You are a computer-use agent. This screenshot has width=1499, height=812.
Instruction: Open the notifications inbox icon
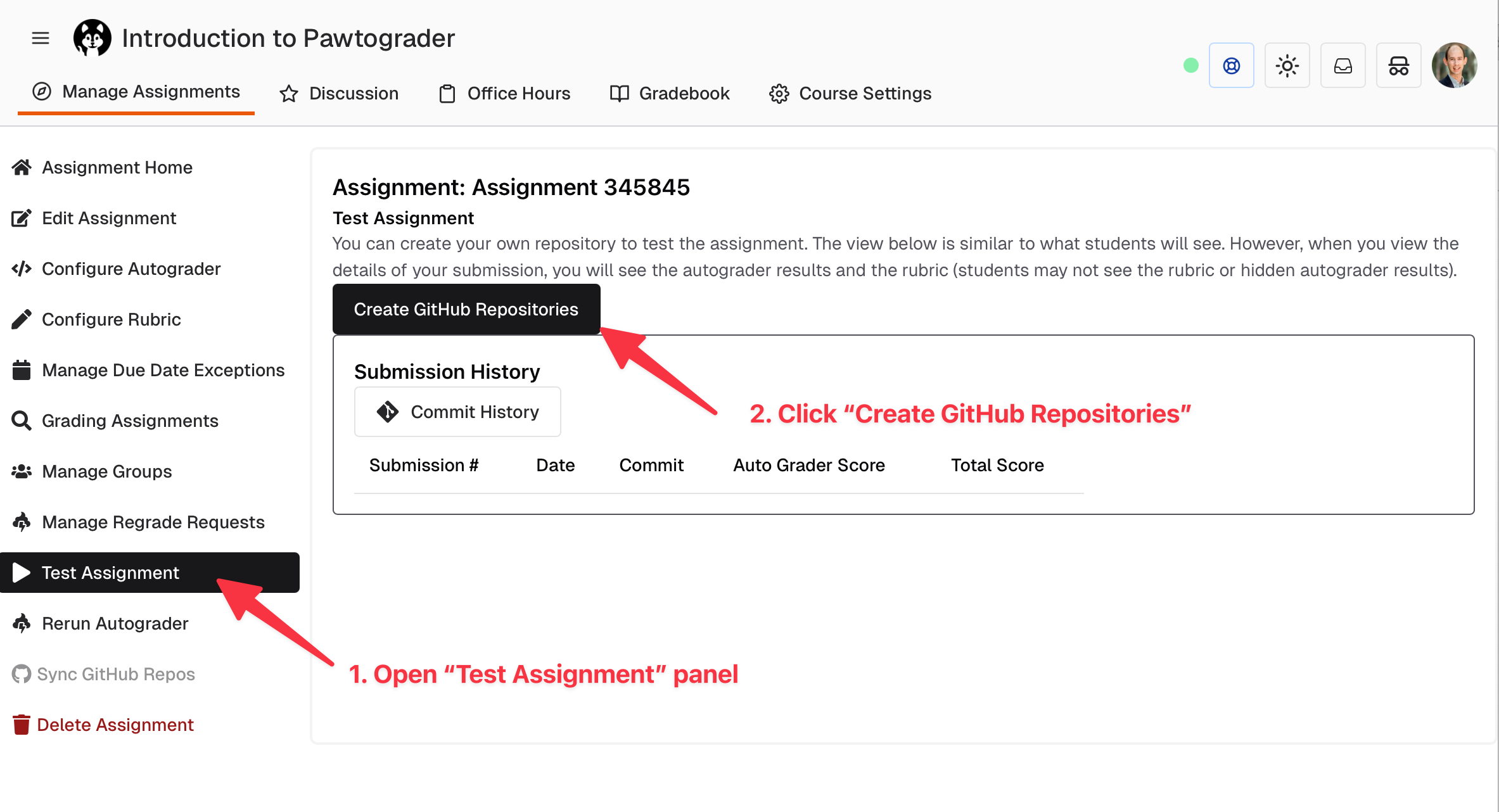point(1343,65)
